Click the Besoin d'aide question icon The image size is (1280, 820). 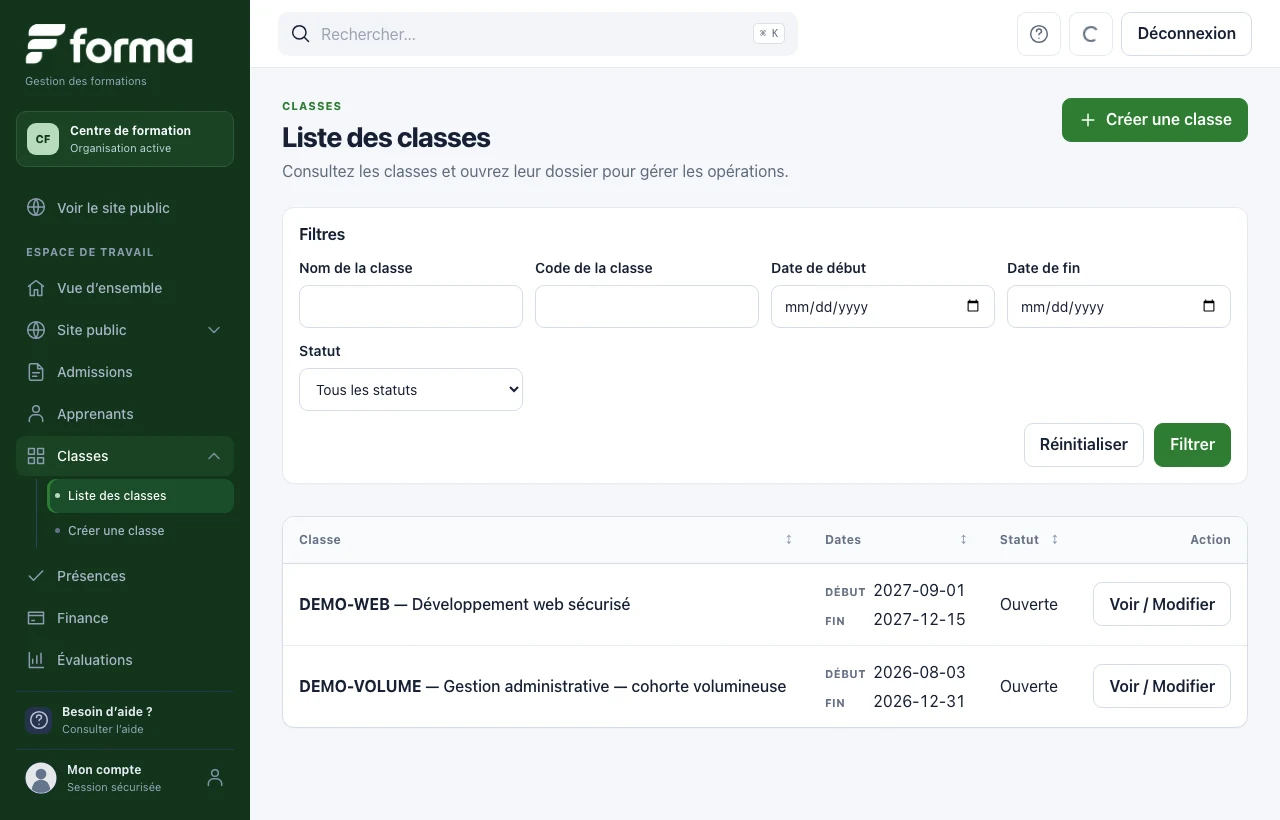39,720
